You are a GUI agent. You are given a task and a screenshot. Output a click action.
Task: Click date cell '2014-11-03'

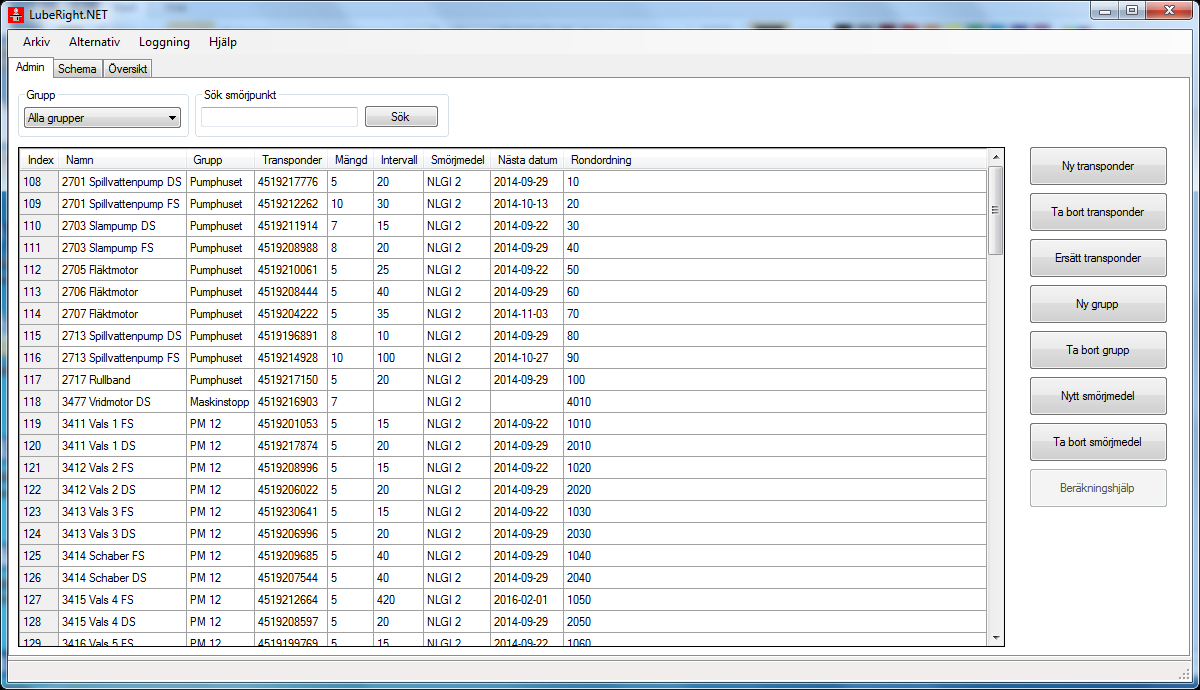(527, 314)
